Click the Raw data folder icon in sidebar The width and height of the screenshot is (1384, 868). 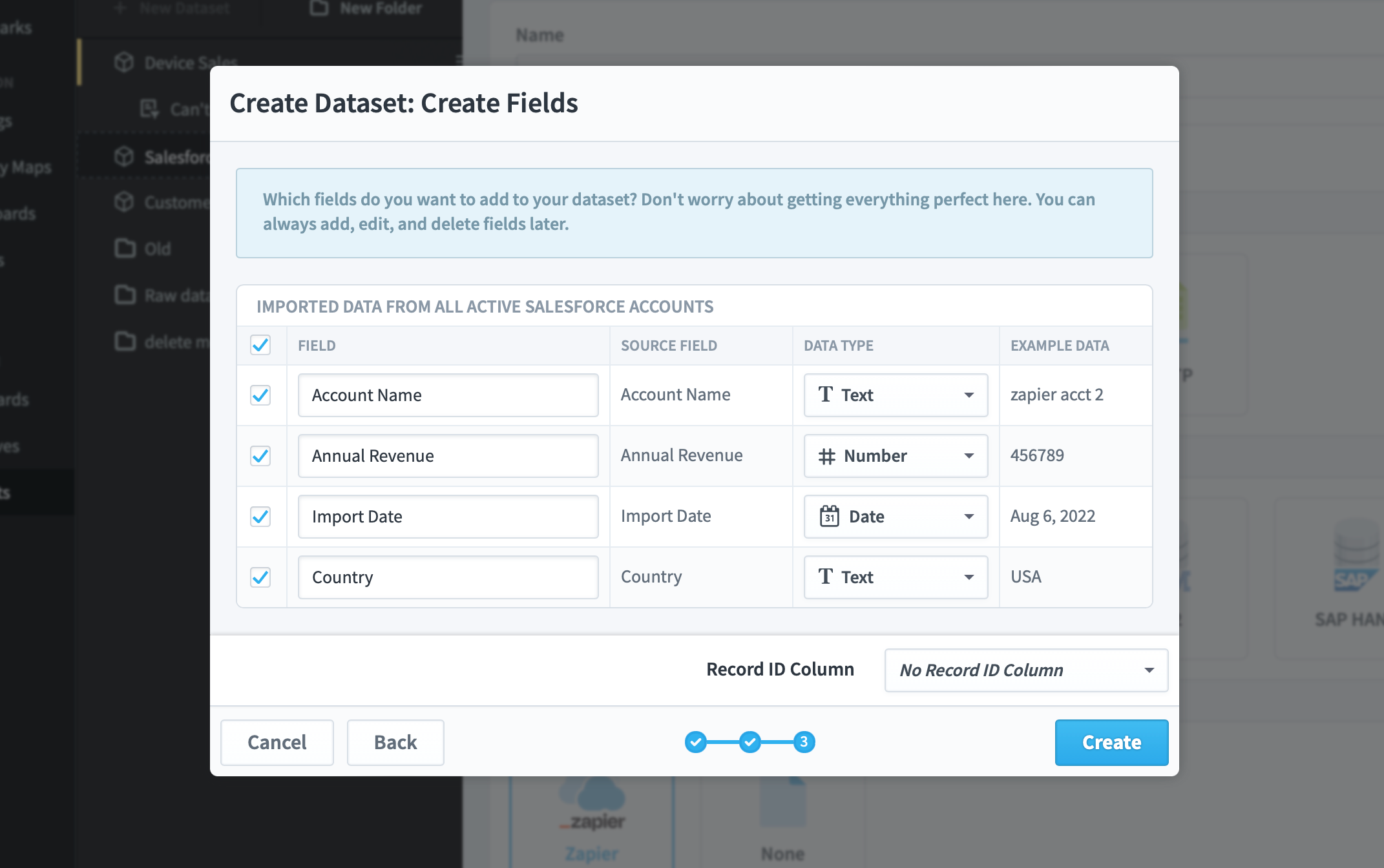click(x=125, y=295)
